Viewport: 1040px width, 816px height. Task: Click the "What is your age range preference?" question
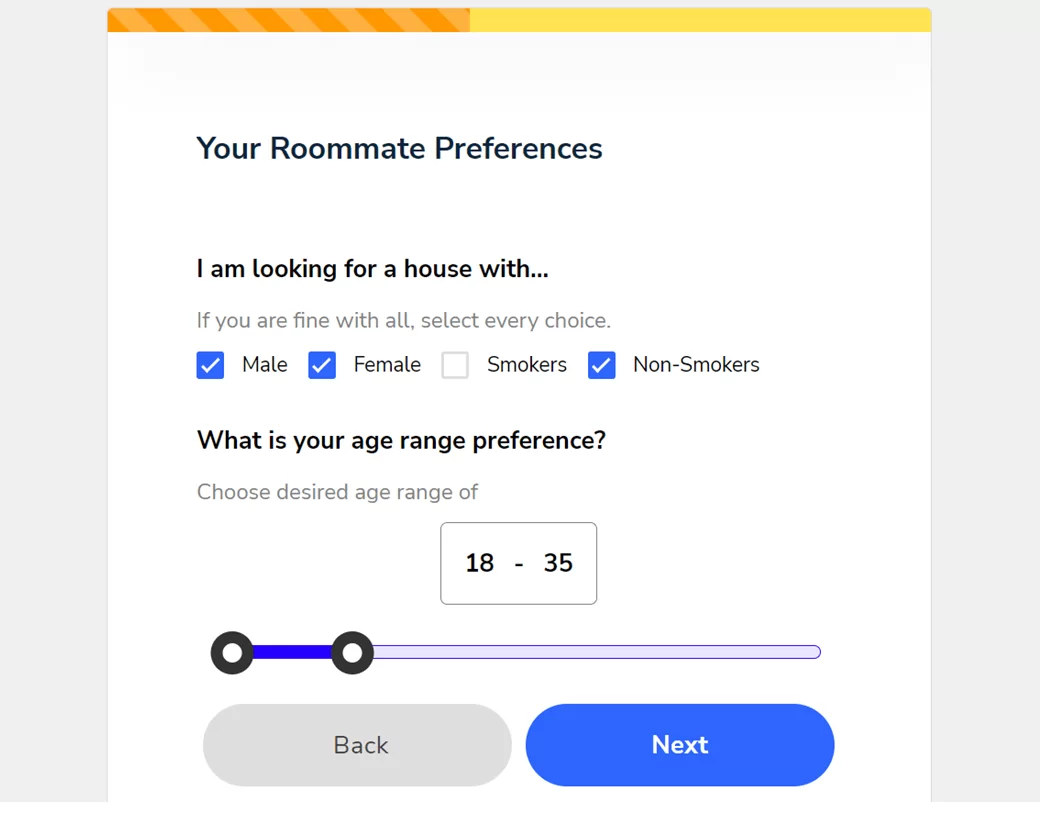(401, 440)
